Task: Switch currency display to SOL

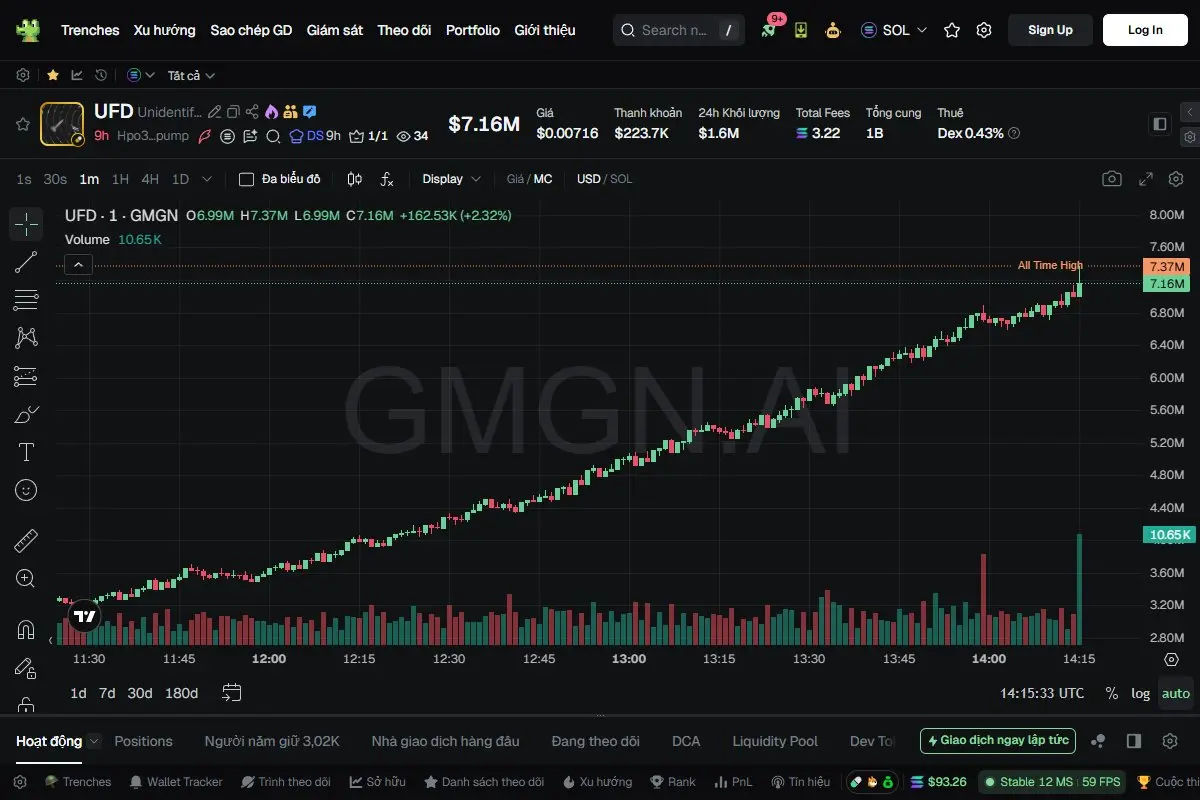Action: pyautogui.click(x=621, y=179)
